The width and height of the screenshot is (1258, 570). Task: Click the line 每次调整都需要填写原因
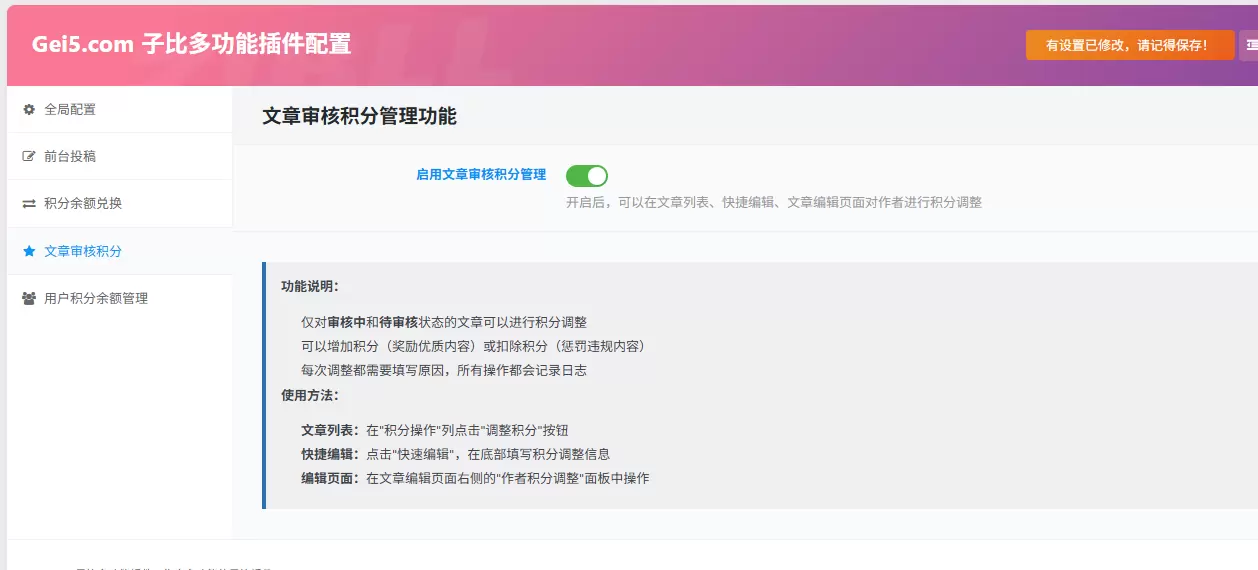coord(444,370)
